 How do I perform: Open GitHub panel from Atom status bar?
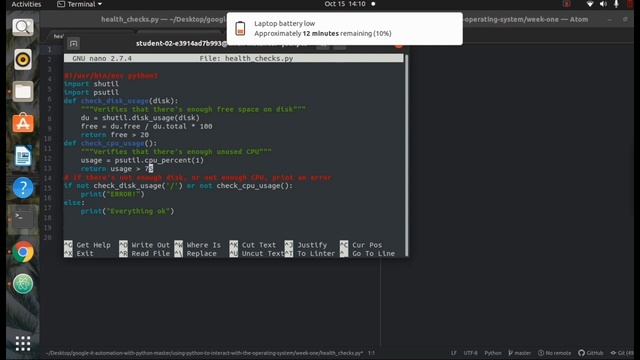pos(591,353)
